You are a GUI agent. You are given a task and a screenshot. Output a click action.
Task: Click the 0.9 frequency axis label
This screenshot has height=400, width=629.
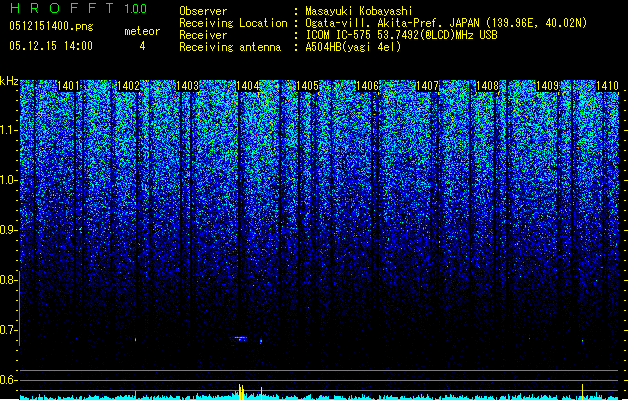click(x=9, y=230)
